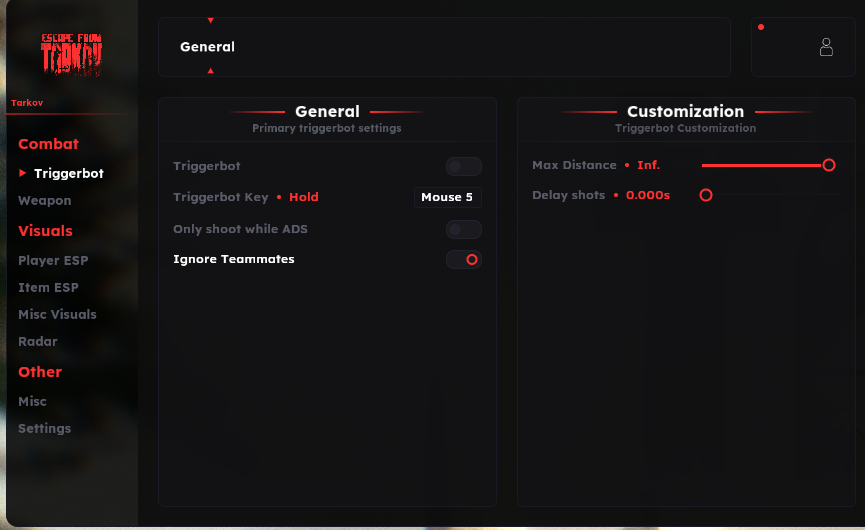Select the General tab at the top
The height and width of the screenshot is (530, 865).
207,47
